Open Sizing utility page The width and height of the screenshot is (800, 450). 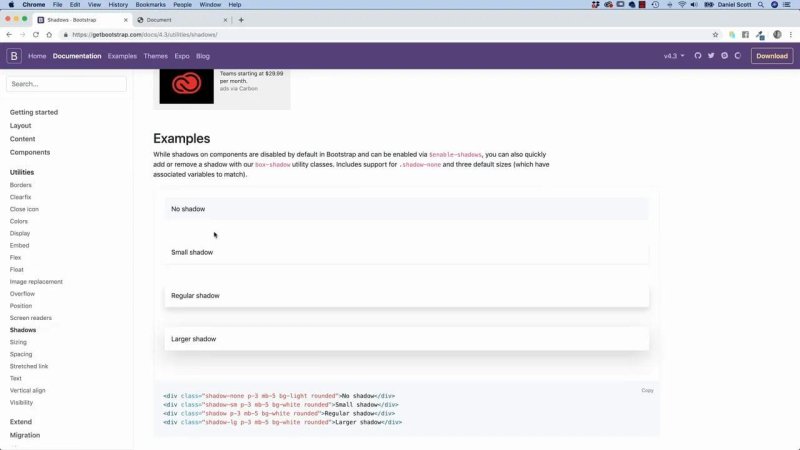[x=18, y=342]
